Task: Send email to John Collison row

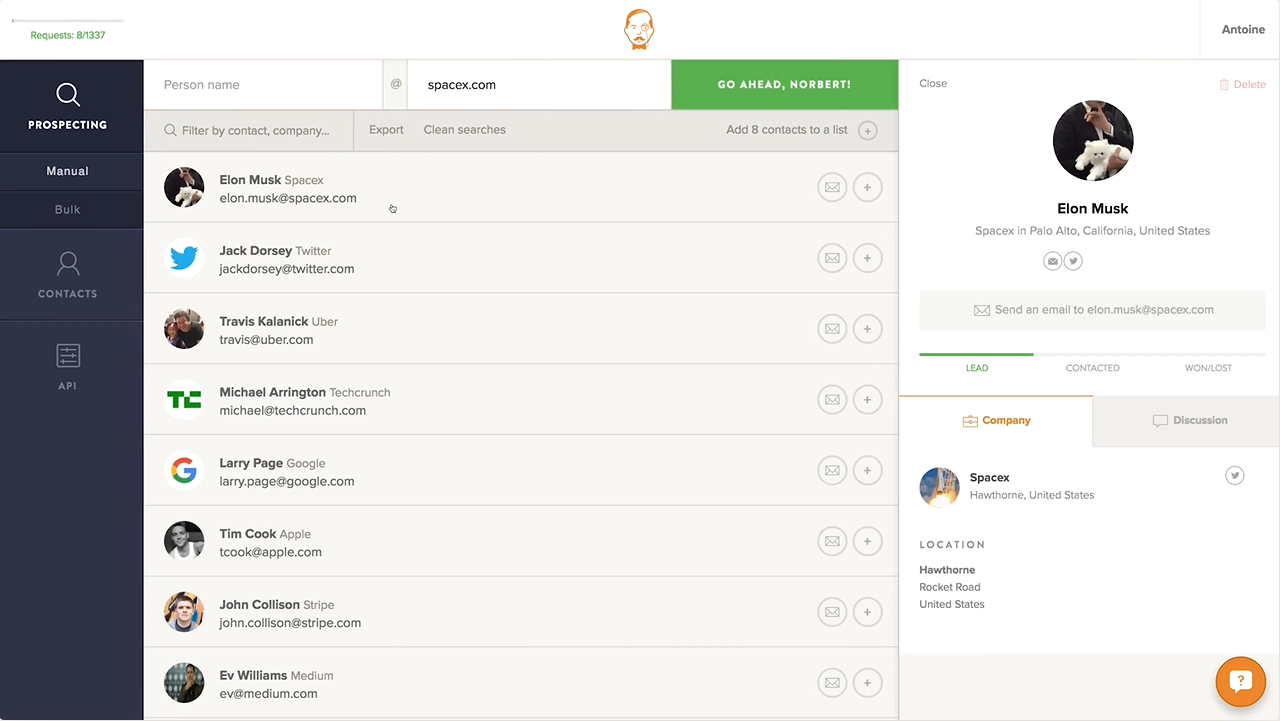Action: coord(832,612)
